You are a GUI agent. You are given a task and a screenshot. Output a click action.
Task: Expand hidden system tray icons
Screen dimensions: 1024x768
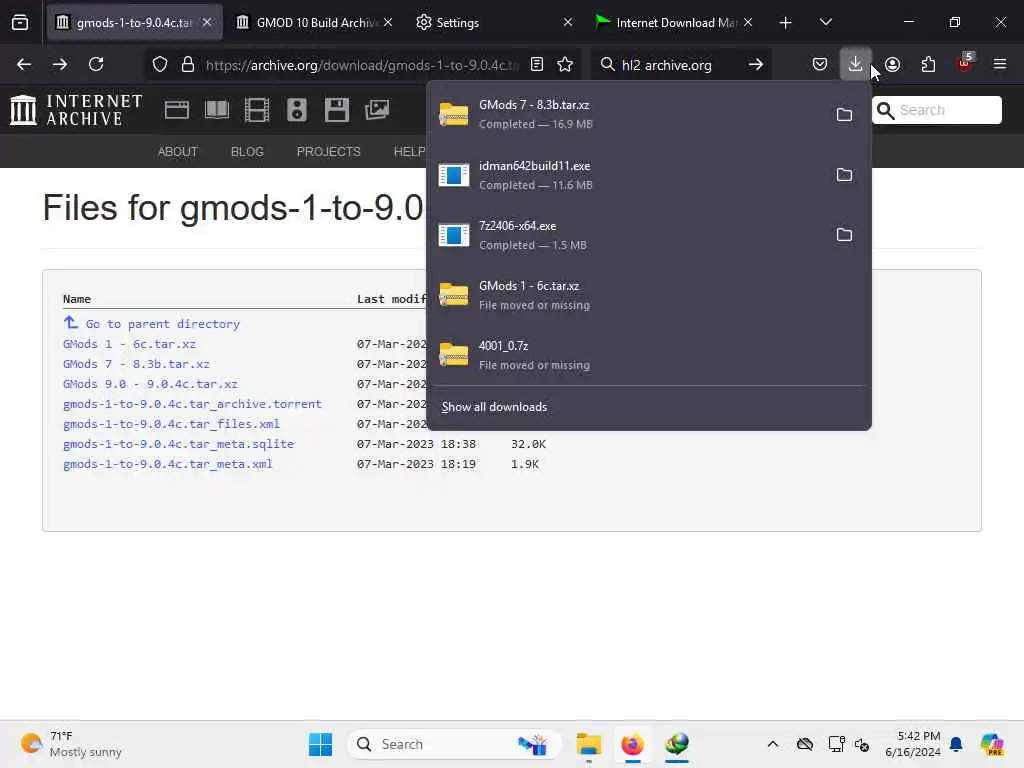point(773,744)
